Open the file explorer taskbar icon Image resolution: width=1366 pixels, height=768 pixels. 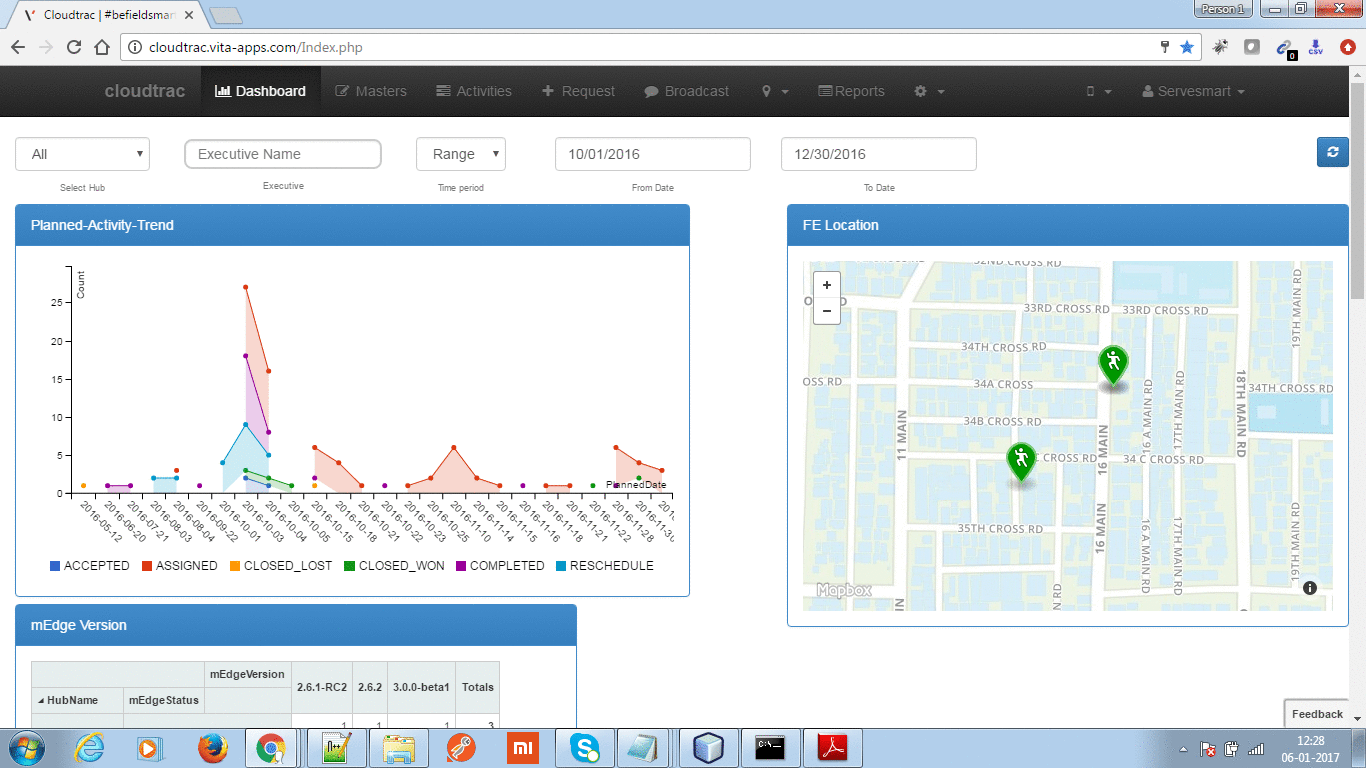click(x=398, y=748)
